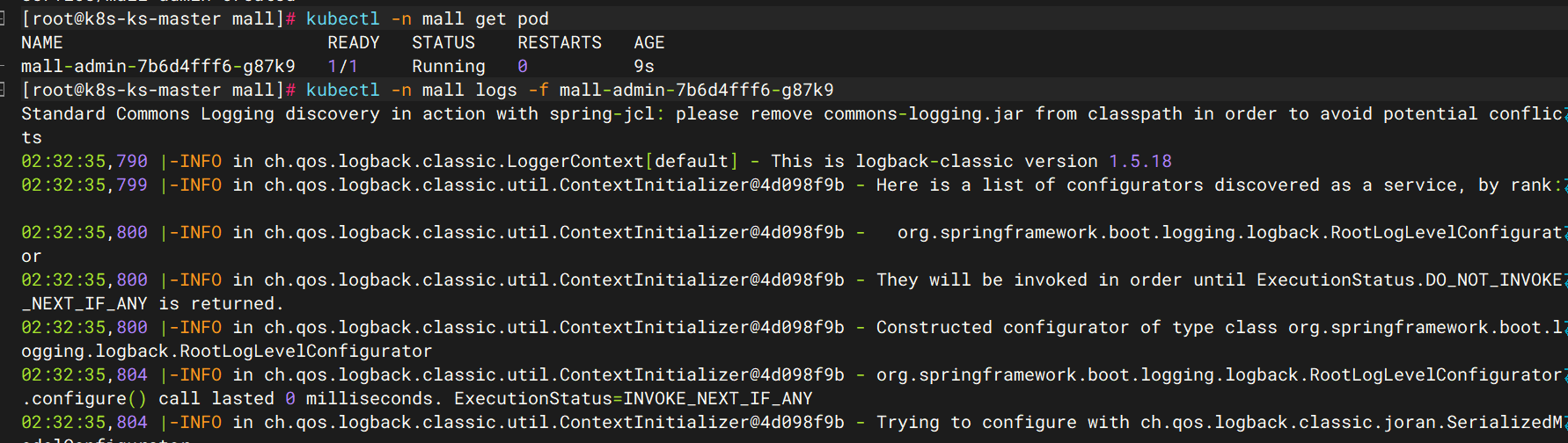The image size is (1568, 443).
Task: Click the 1/1 ready value
Action: coord(342,67)
